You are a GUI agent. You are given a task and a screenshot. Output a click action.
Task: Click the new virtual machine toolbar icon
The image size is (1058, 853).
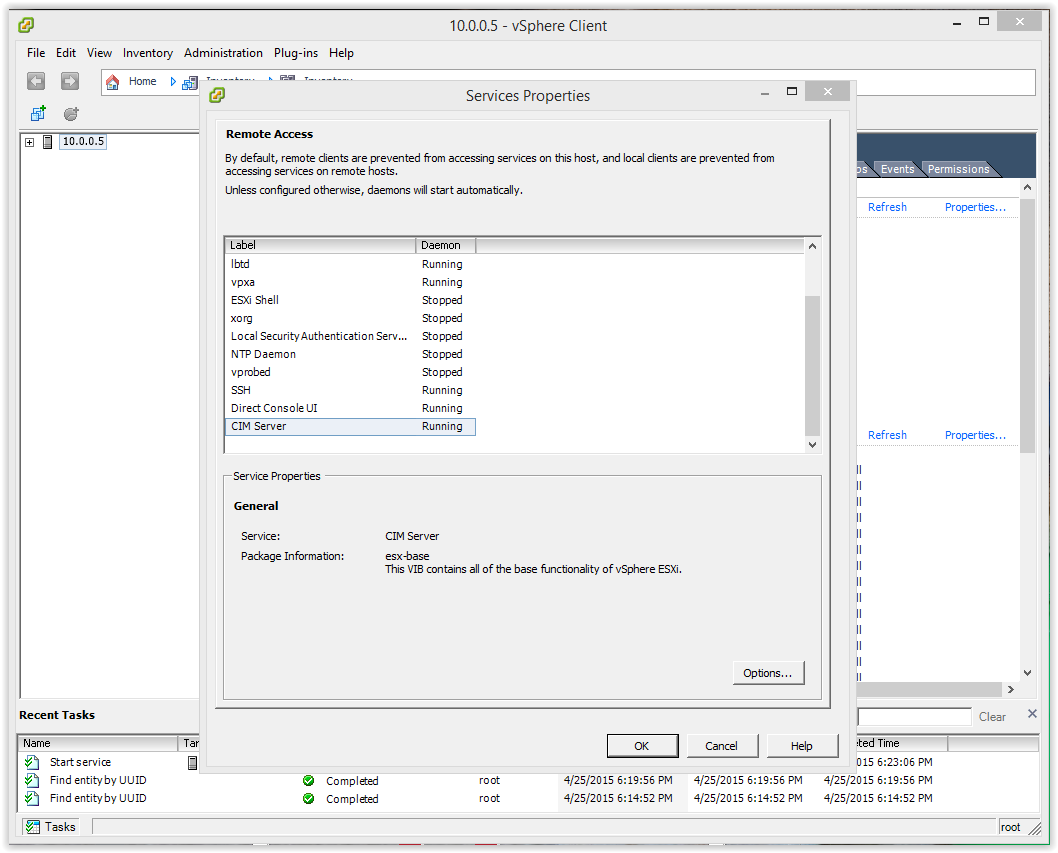tap(38, 113)
